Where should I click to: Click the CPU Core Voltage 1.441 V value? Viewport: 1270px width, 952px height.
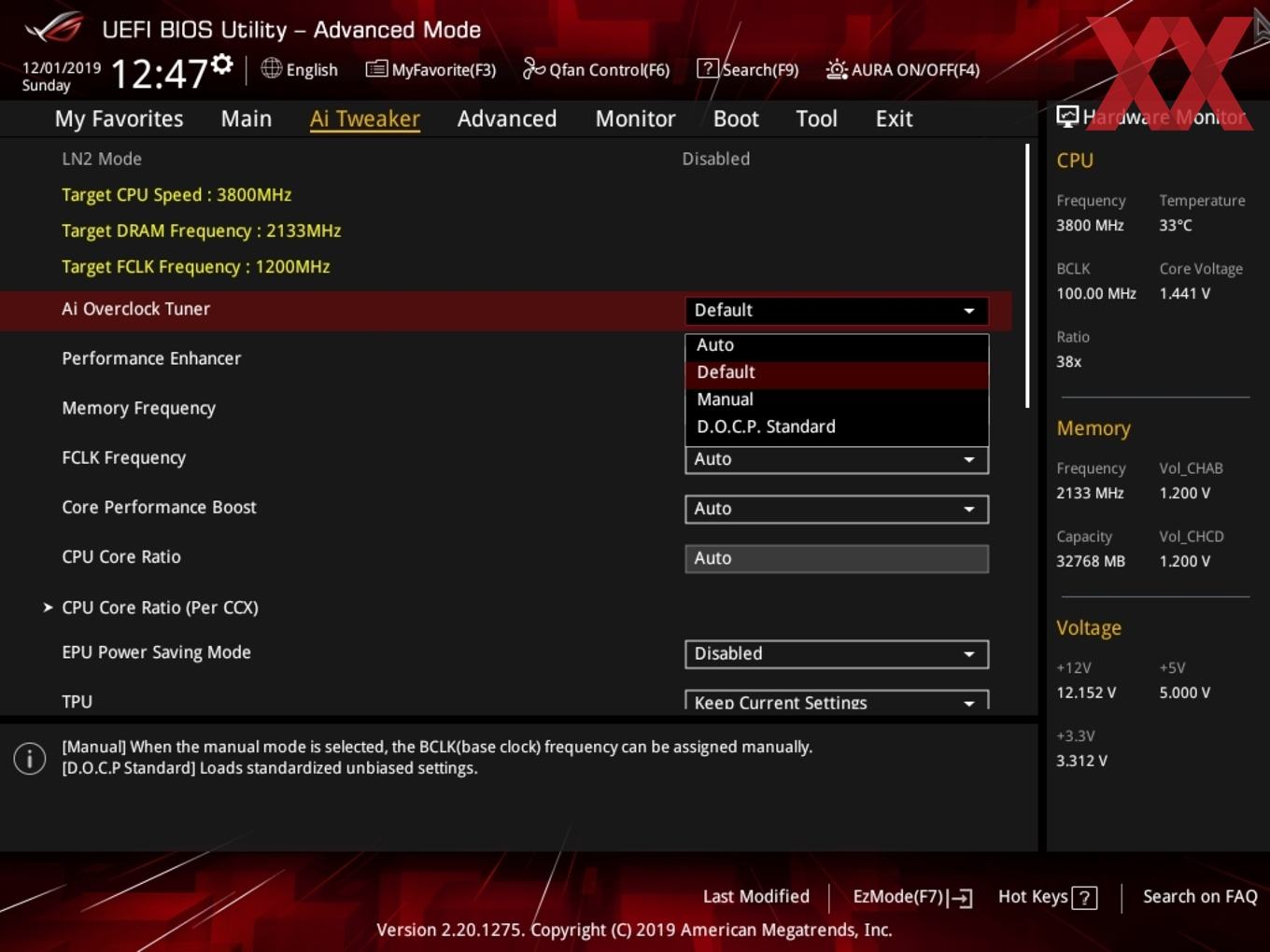tap(1184, 294)
